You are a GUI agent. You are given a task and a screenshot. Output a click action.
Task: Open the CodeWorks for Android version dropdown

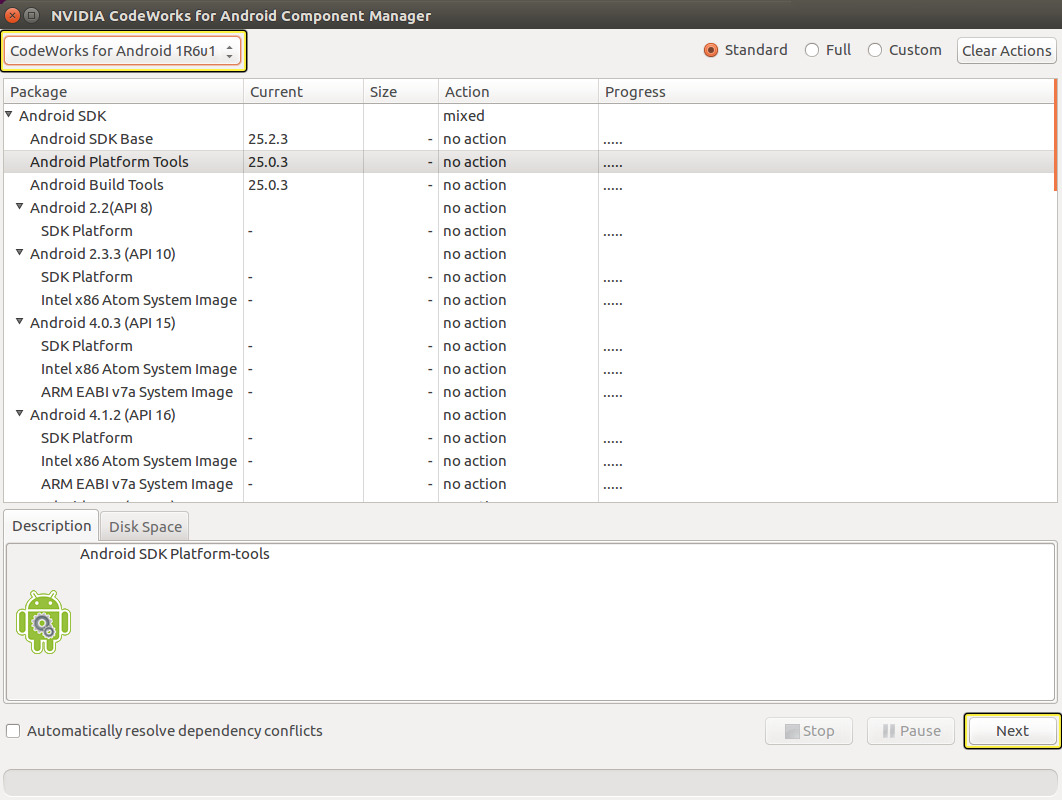coord(122,50)
